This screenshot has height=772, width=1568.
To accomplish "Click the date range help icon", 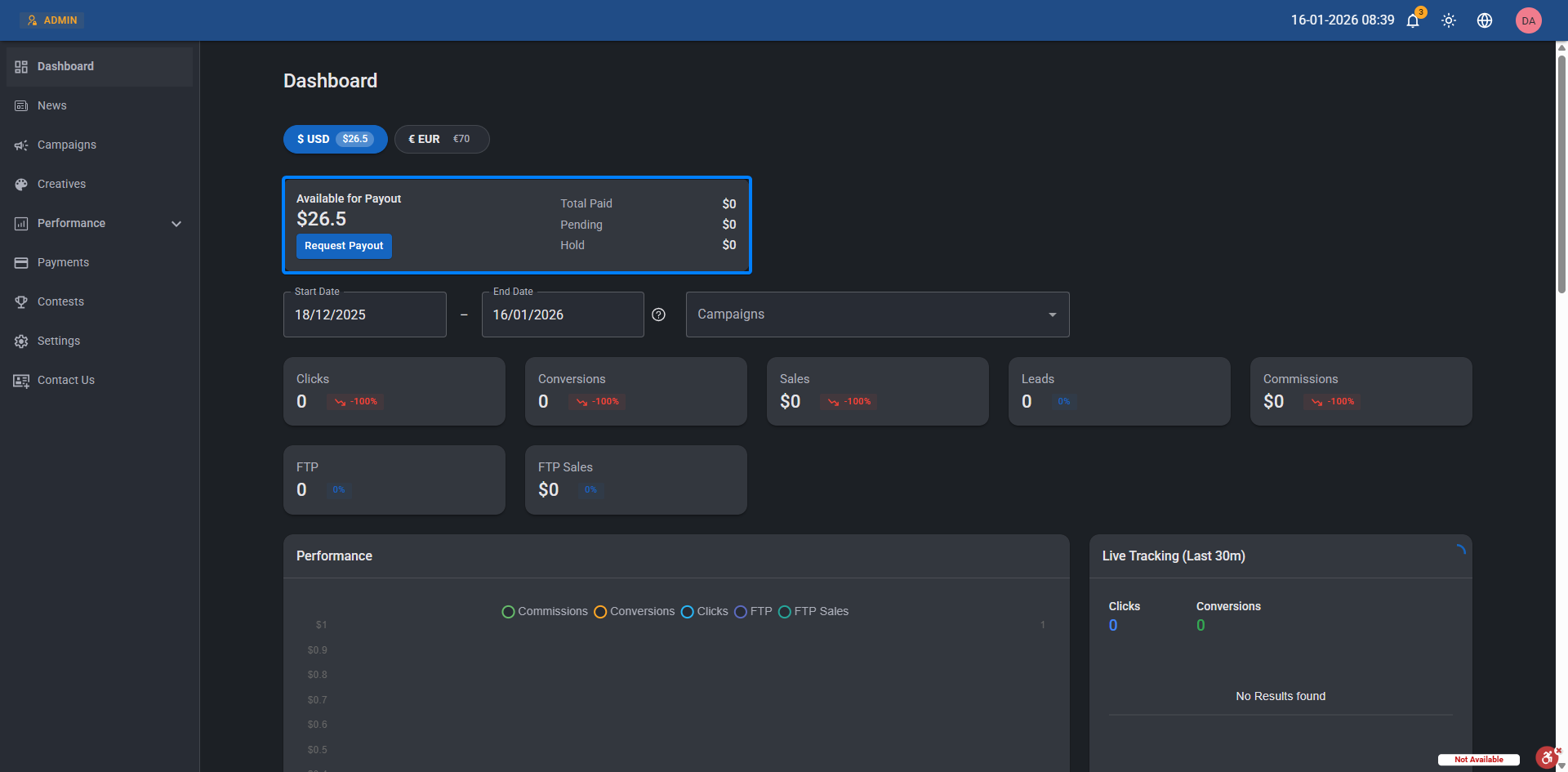I will (658, 315).
